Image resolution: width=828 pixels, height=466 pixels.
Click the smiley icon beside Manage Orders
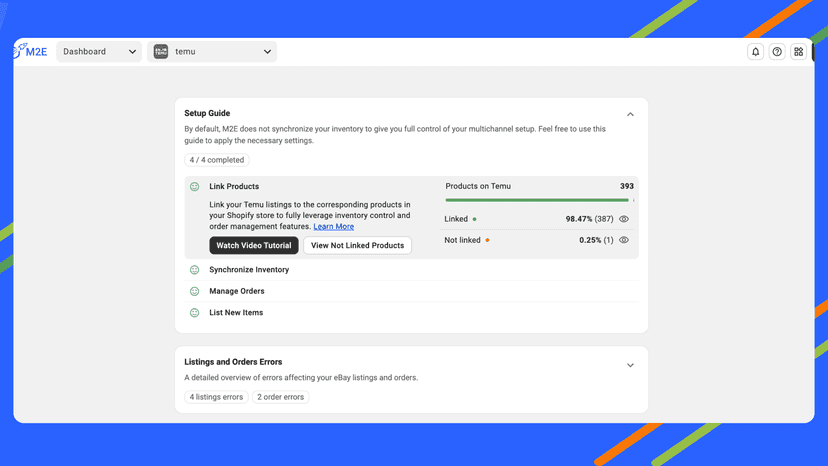tap(194, 291)
